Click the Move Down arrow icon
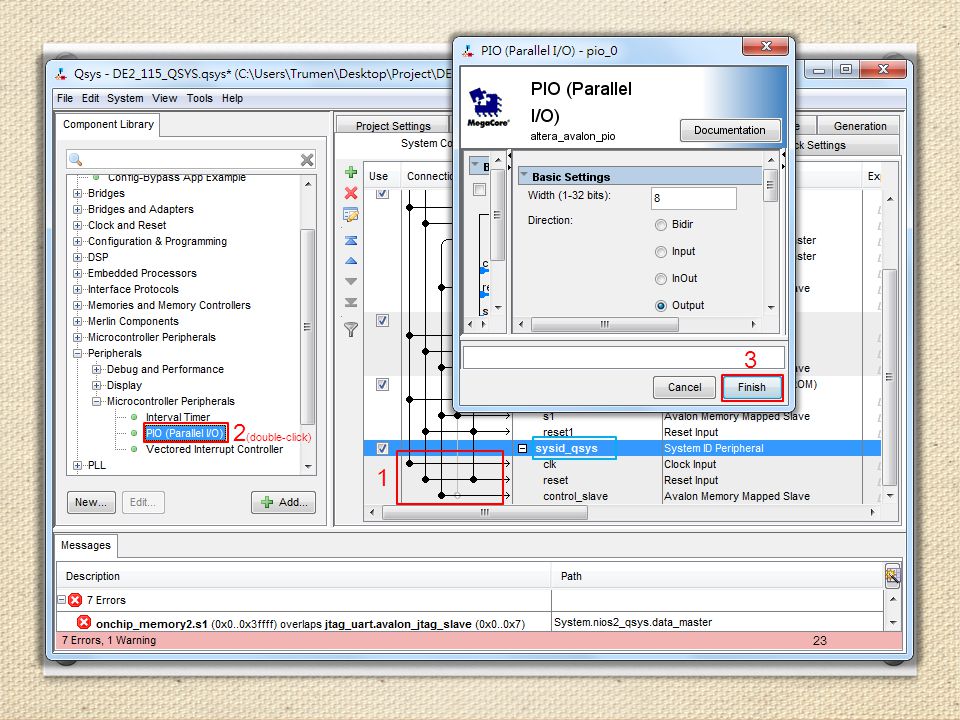960x720 pixels. pos(351,282)
